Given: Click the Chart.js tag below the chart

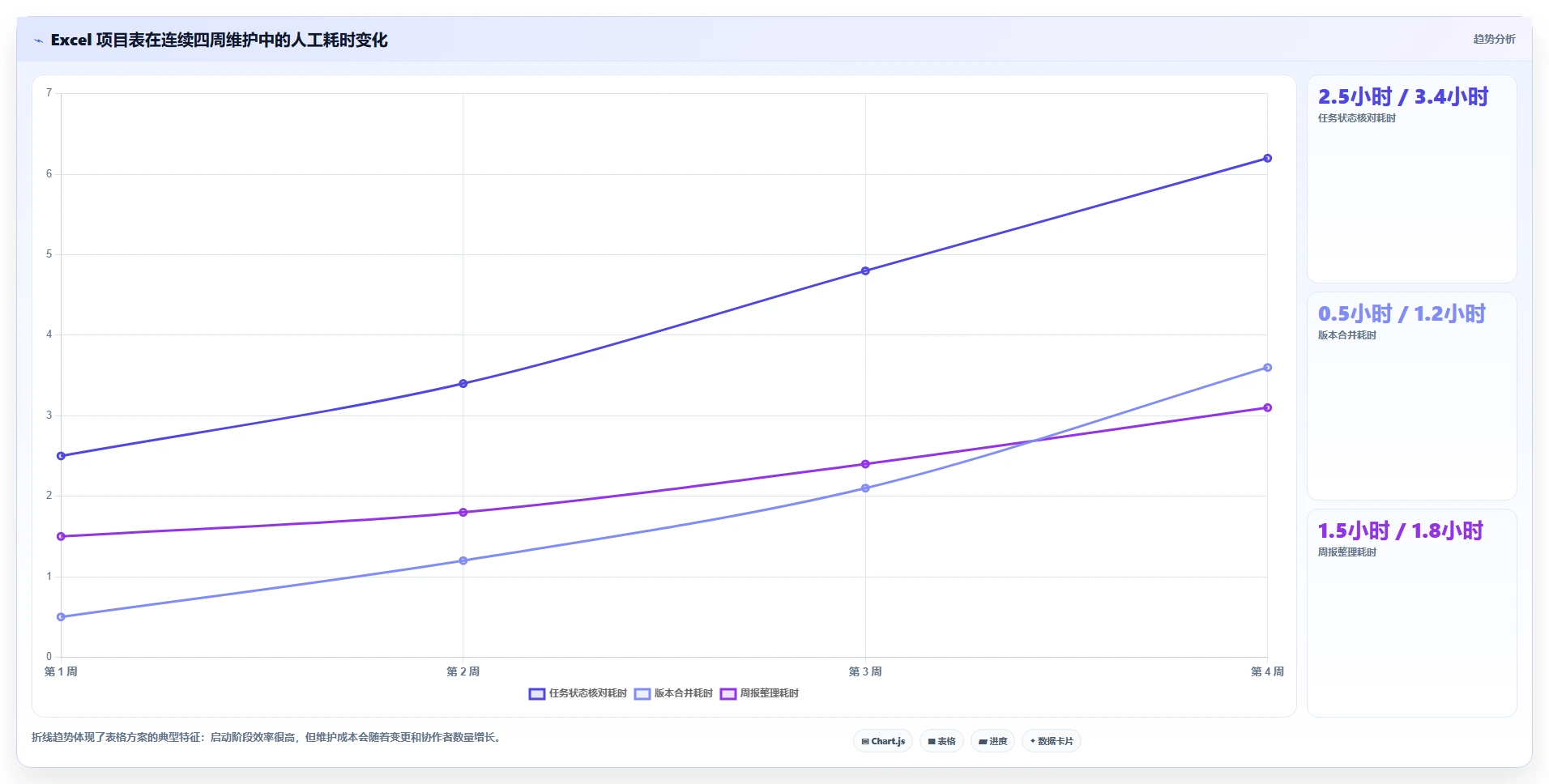Looking at the screenshot, I should [x=883, y=741].
